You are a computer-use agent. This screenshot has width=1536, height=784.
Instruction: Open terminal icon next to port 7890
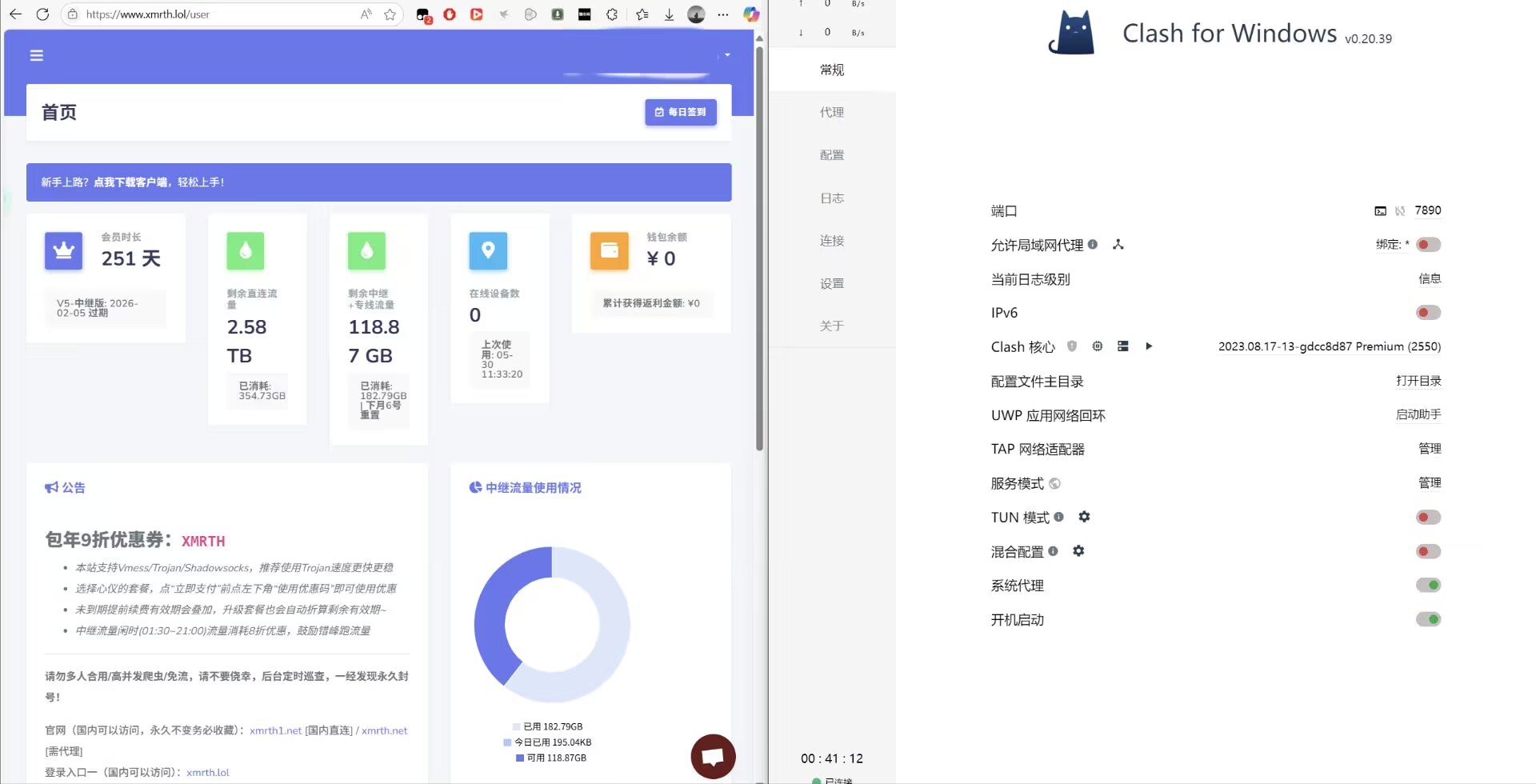click(1380, 211)
